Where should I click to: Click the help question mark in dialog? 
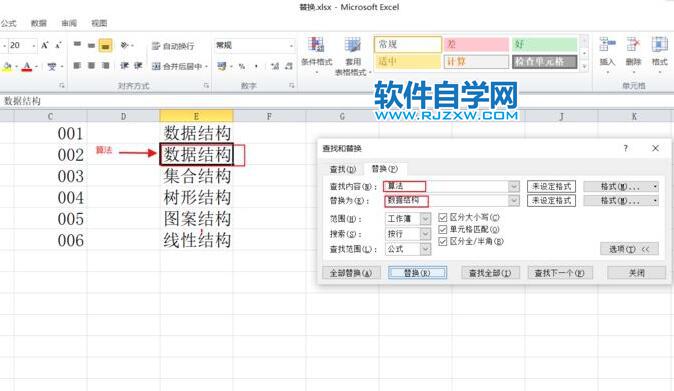pos(625,148)
